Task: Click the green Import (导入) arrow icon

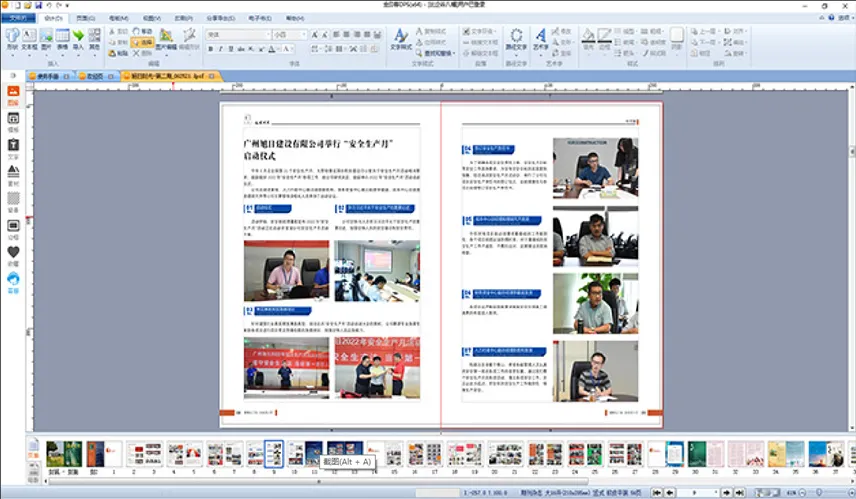Action: pyautogui.click(x=78, y=39)
